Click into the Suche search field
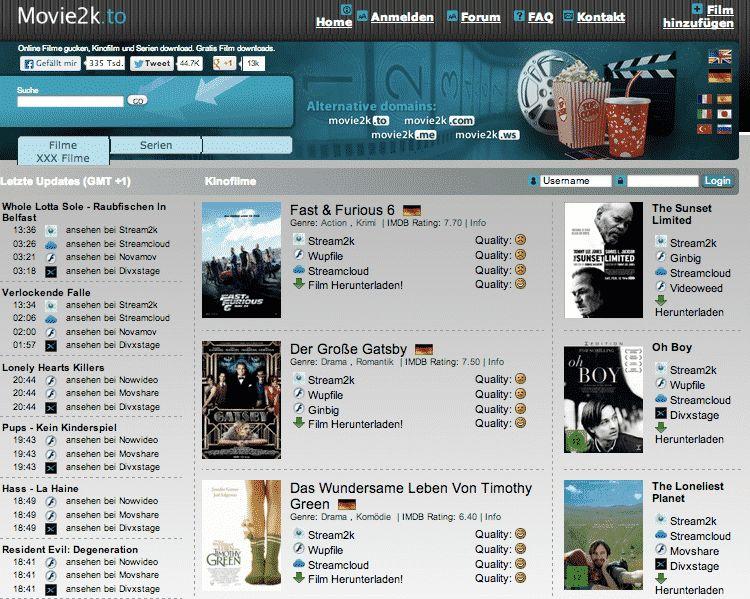 tap(70, 101)
